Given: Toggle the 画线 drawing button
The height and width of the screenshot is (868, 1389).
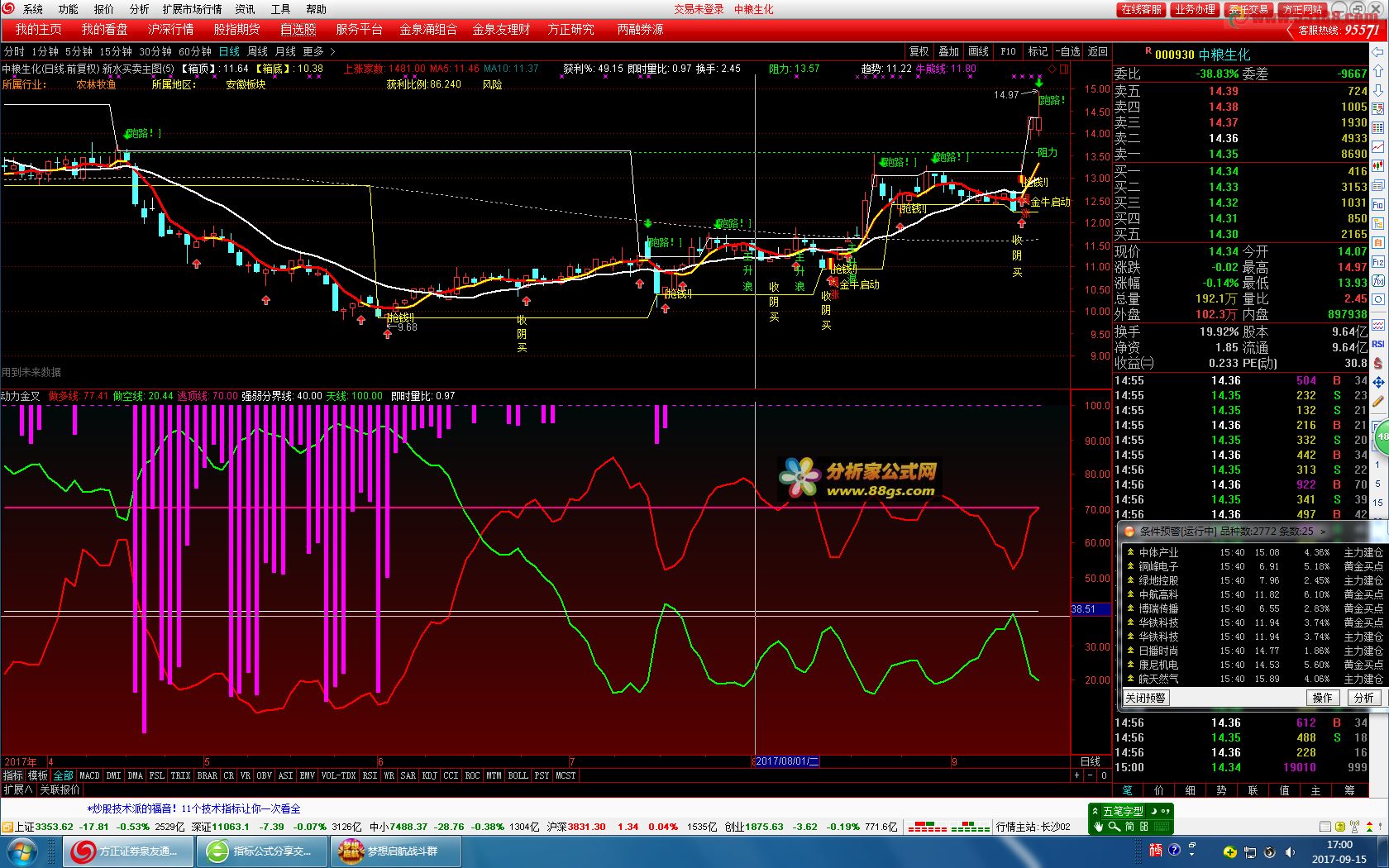Looking at the screenshot, I should 978,51.
